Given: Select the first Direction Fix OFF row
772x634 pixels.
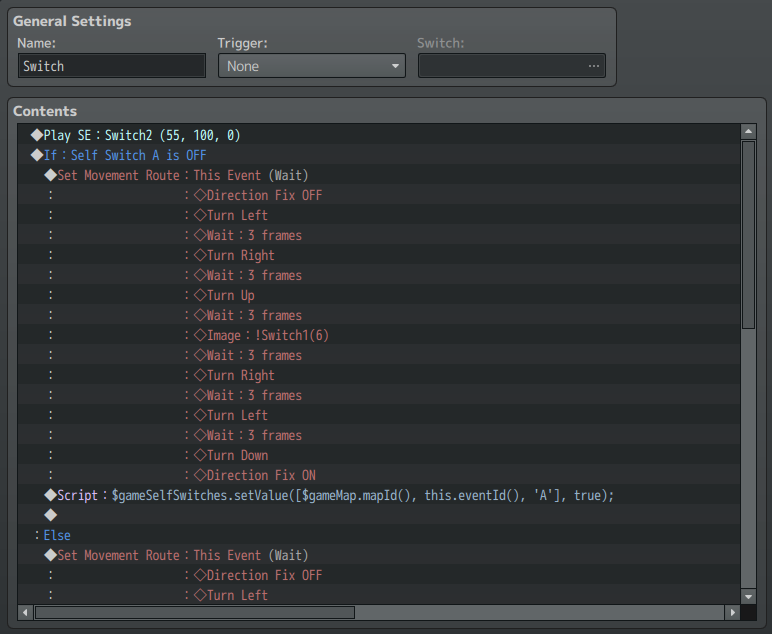Looking at the screenshot, I should [379, 195].
